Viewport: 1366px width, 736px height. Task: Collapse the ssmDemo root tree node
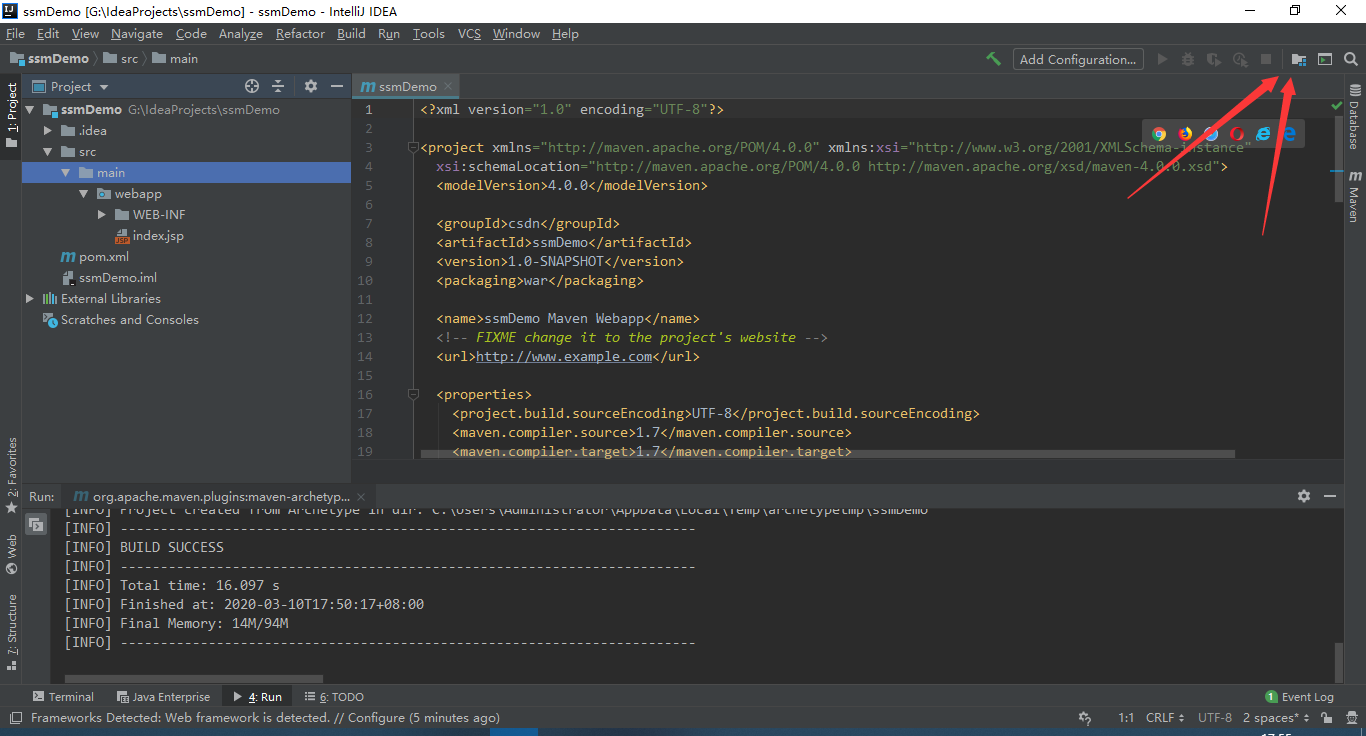point(30,110)
